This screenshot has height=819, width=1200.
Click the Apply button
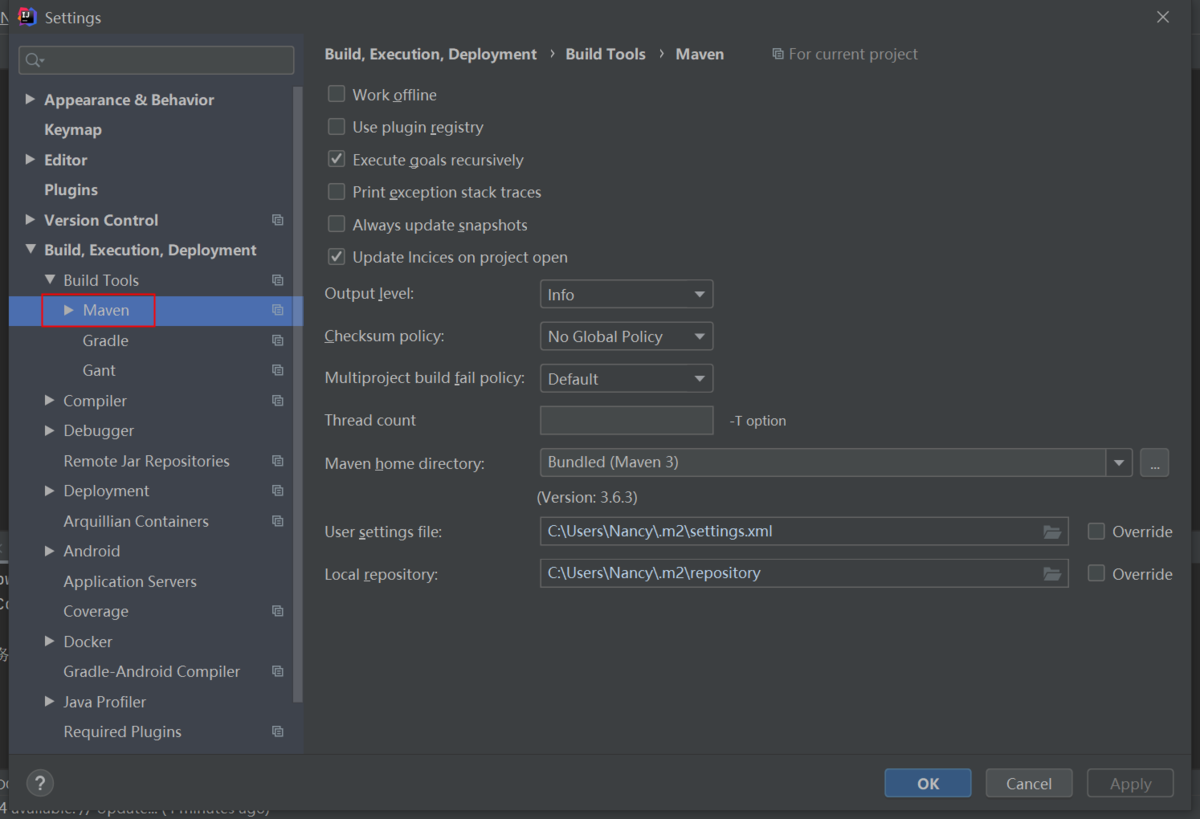point(1130,783)
